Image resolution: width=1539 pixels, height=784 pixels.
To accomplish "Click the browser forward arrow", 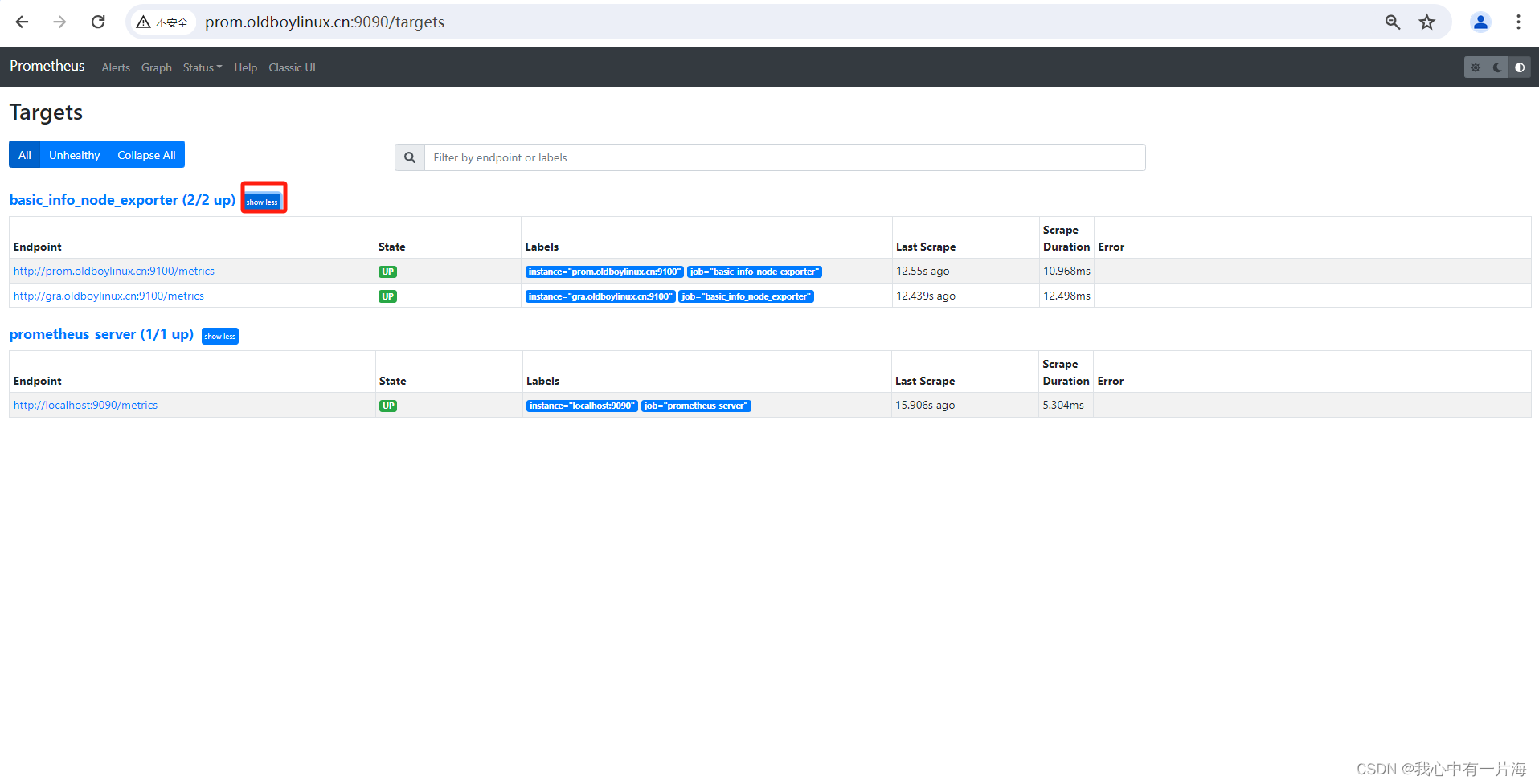I will [59, 22].
